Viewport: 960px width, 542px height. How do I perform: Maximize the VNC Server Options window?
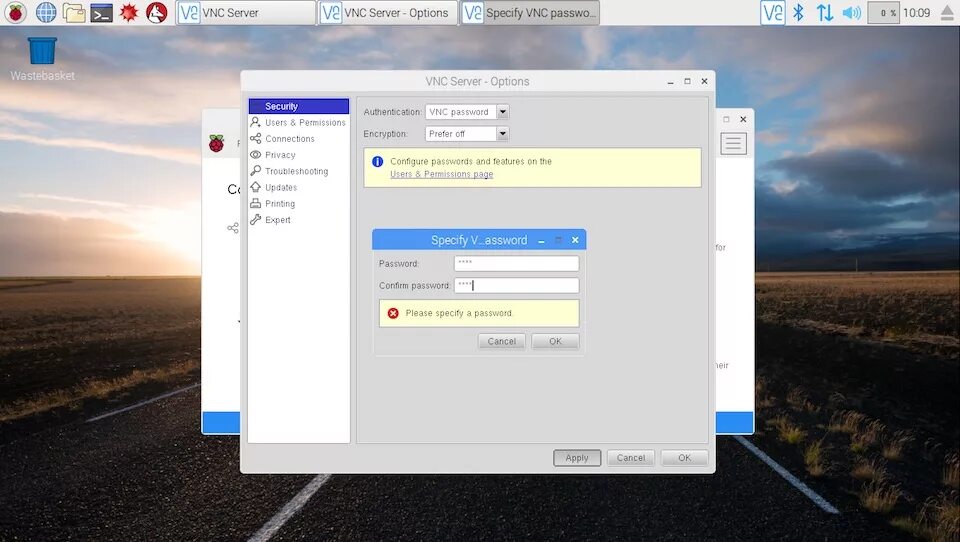(687, 81)
